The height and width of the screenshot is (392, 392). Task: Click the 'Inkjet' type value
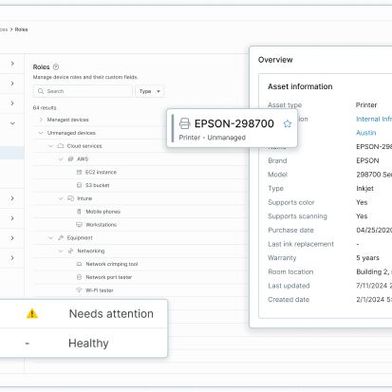(365, 188)
